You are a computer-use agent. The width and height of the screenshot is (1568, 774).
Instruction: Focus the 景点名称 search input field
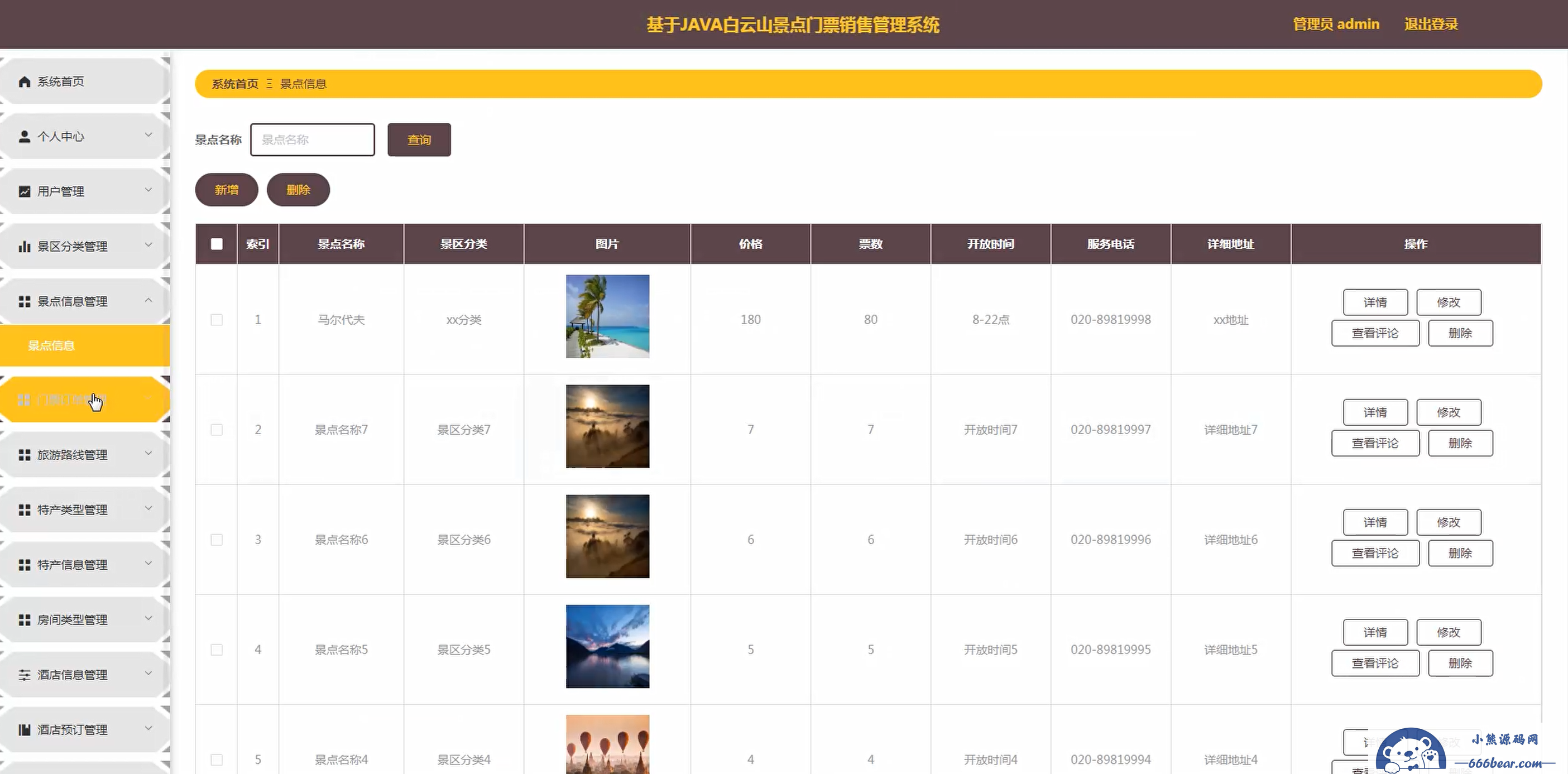point(312,140)
